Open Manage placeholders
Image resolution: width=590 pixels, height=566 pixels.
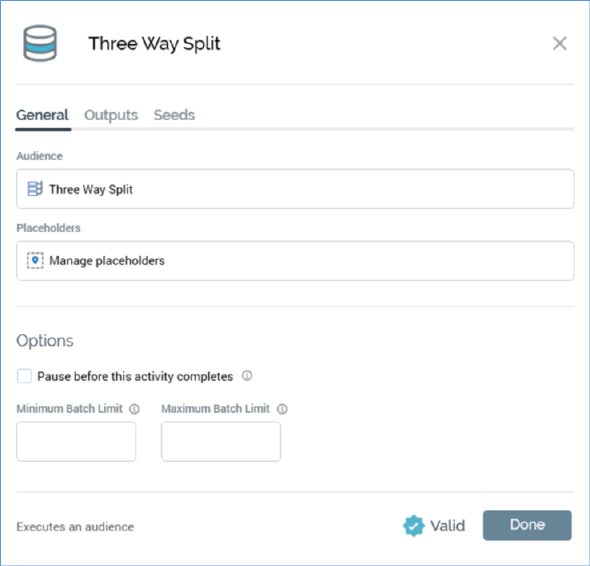pos(295,261)
